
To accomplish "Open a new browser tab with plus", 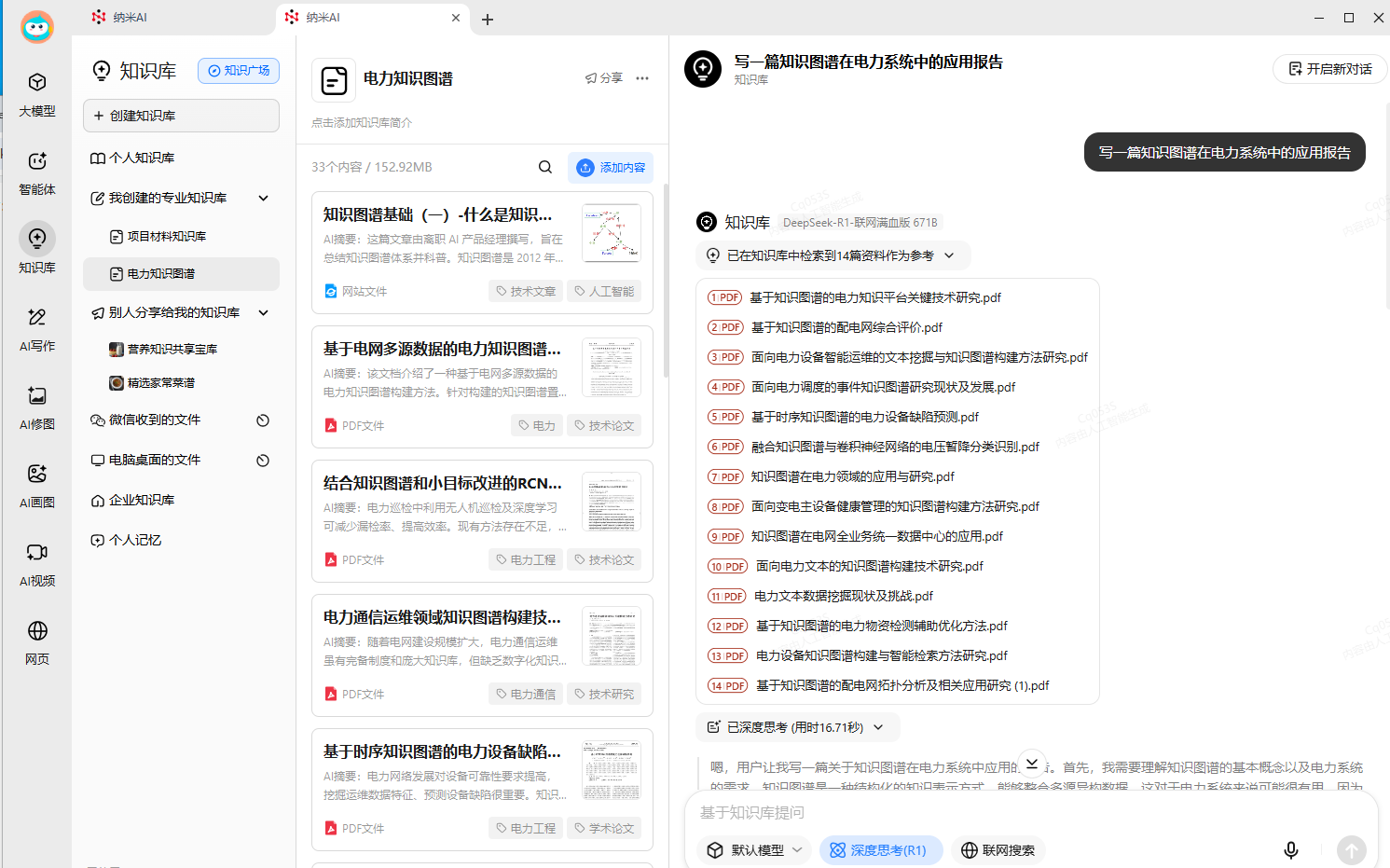I will click(x=488, y=19).
